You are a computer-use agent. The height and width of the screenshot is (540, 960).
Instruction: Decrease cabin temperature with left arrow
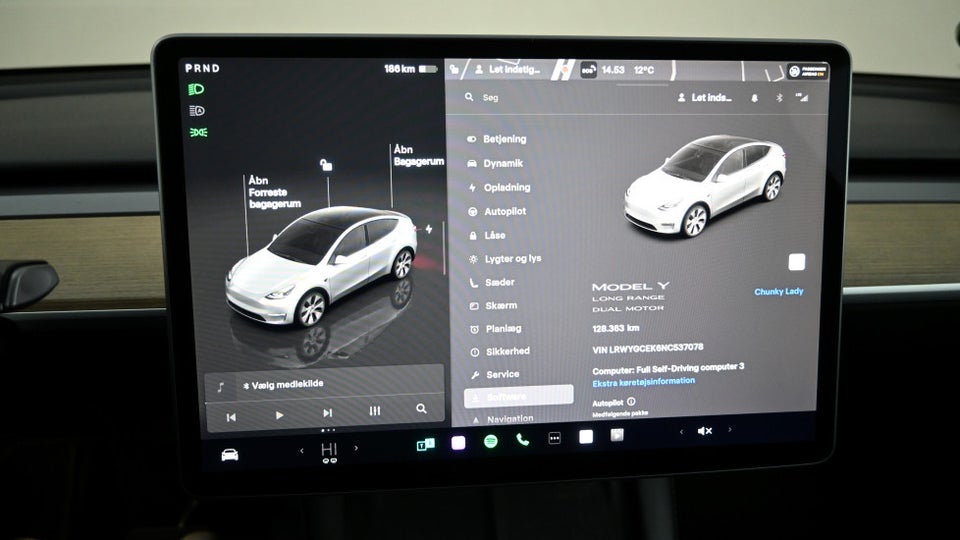pyautogui.click(x=302, y=451)
